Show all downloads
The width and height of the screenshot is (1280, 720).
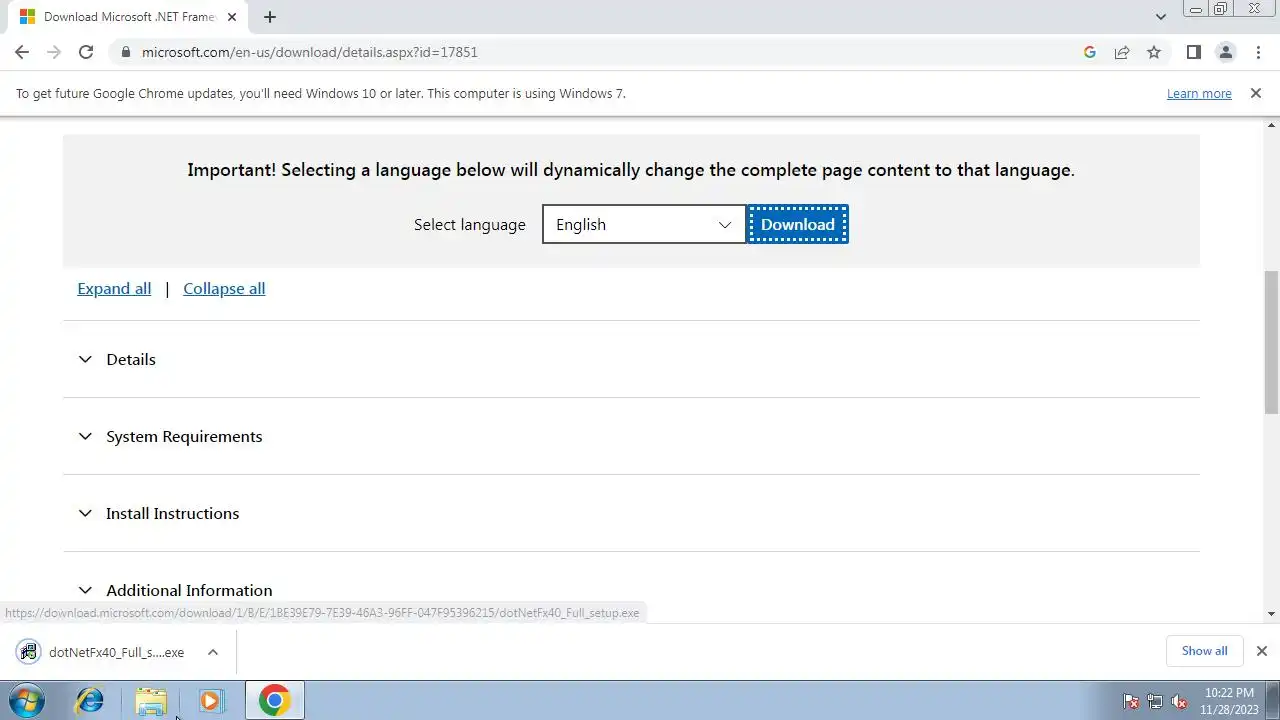[x=1204, y=651]
